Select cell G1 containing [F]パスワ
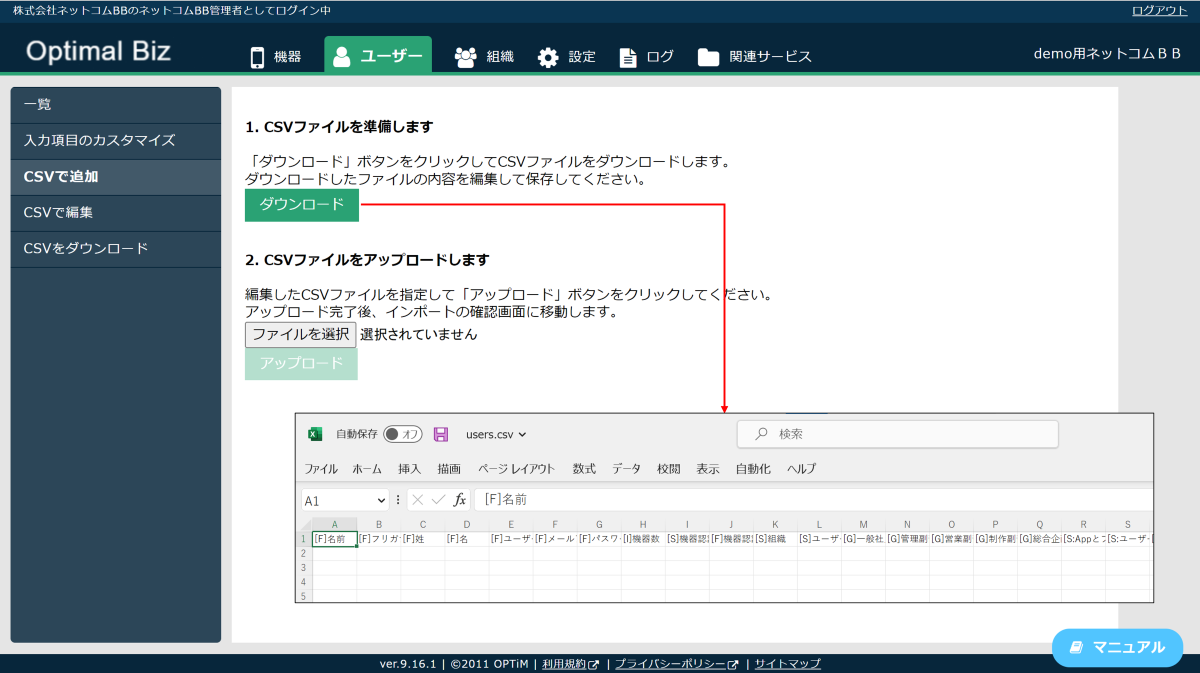The width and height of the screenshot is (1200, 673). click(599, 539)
